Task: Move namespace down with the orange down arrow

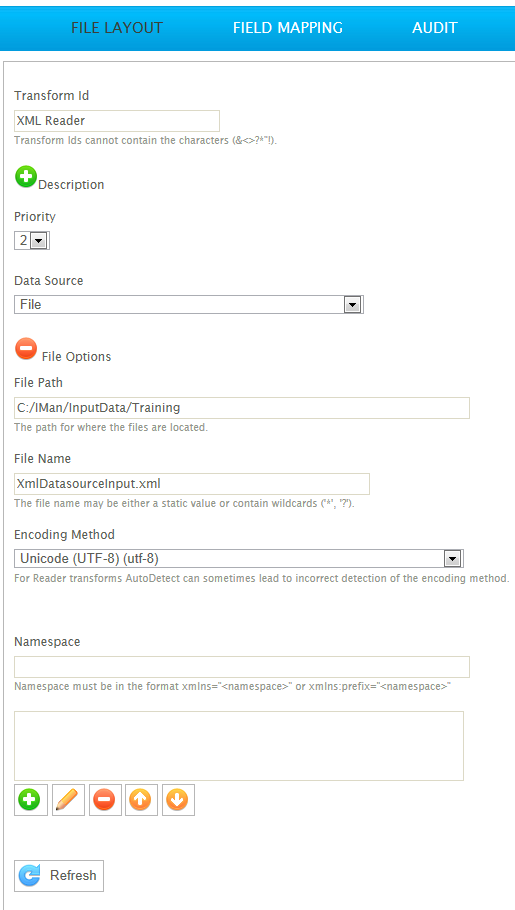Action: 178,800
